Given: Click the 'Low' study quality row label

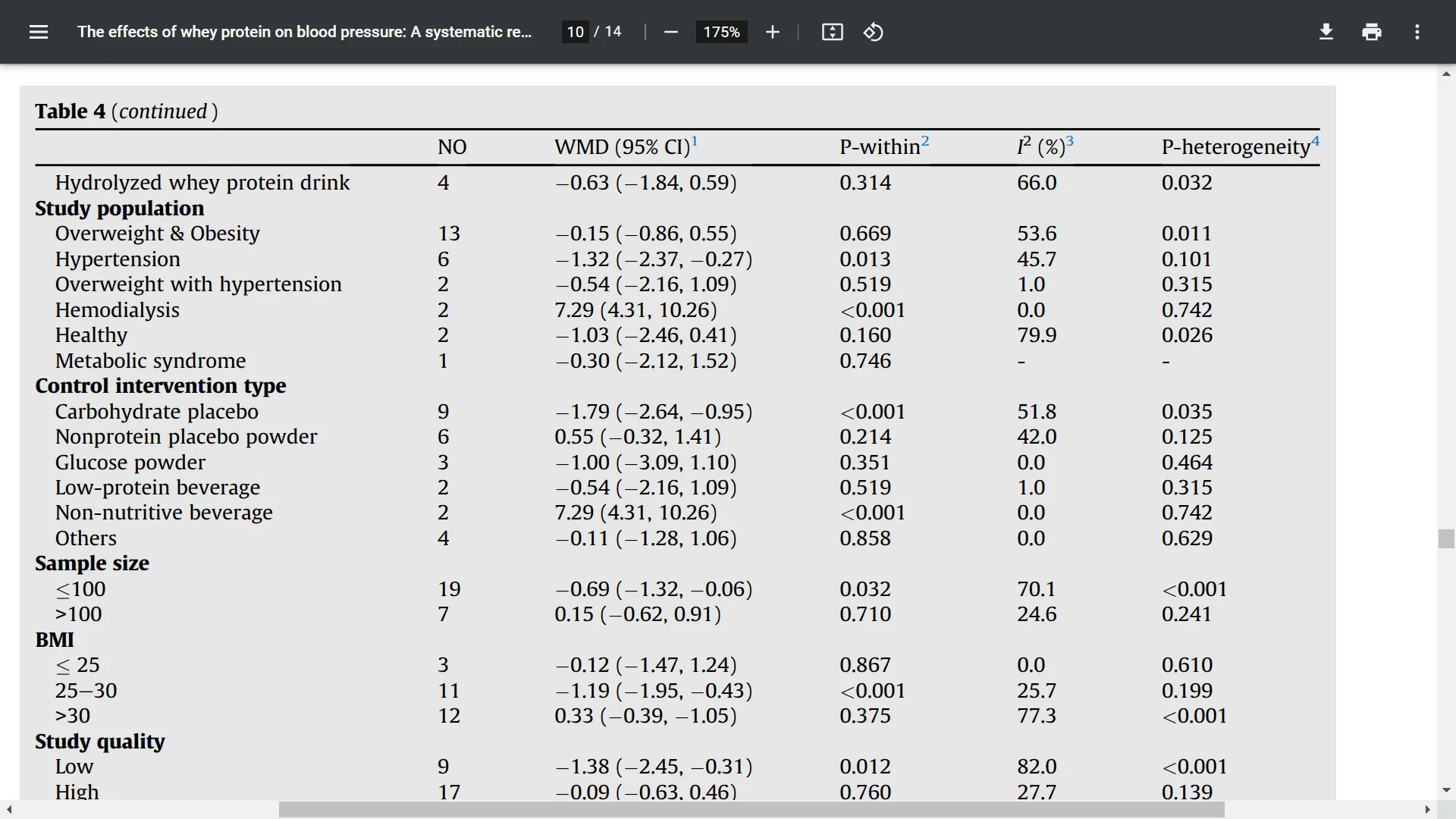Looking at the screenshot, I should coord(74,767).
